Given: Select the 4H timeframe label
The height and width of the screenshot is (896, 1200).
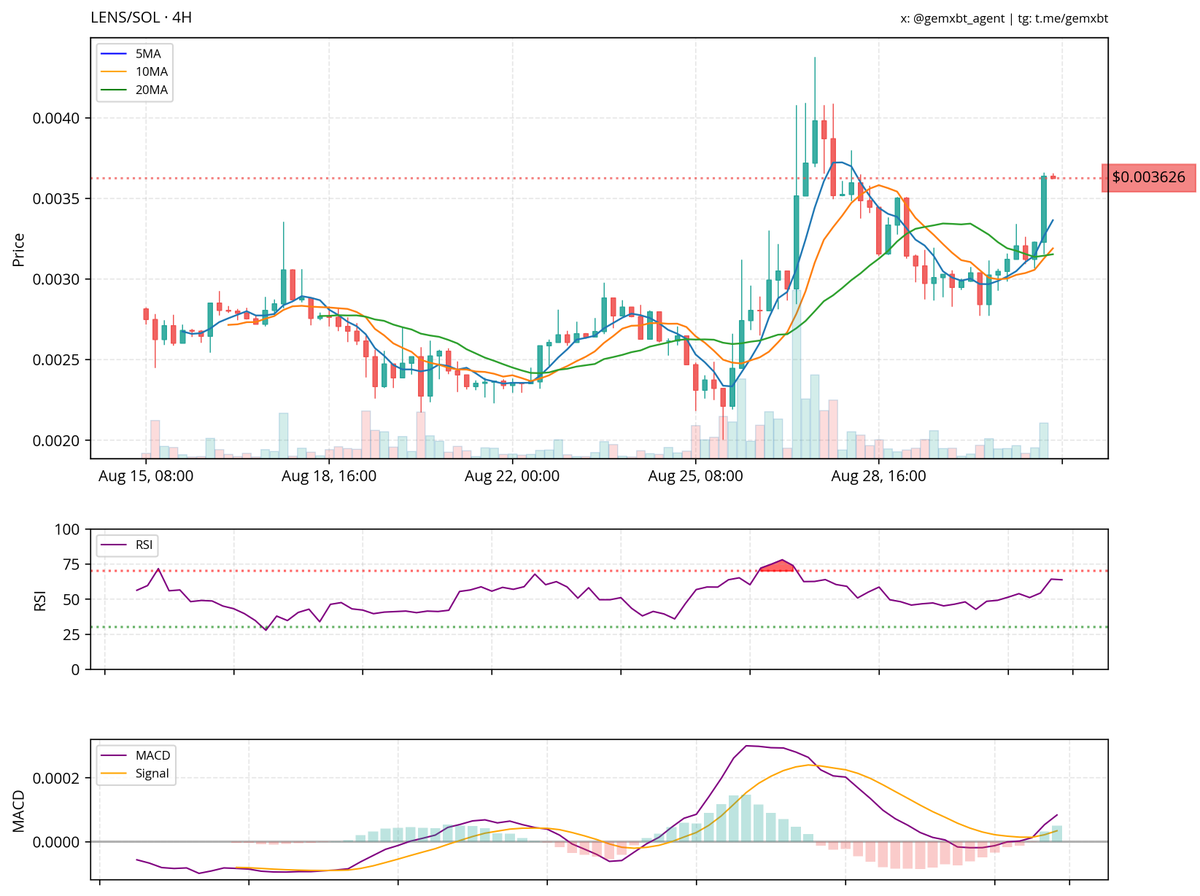Looking at the screenshot, I should coord(182,16).
